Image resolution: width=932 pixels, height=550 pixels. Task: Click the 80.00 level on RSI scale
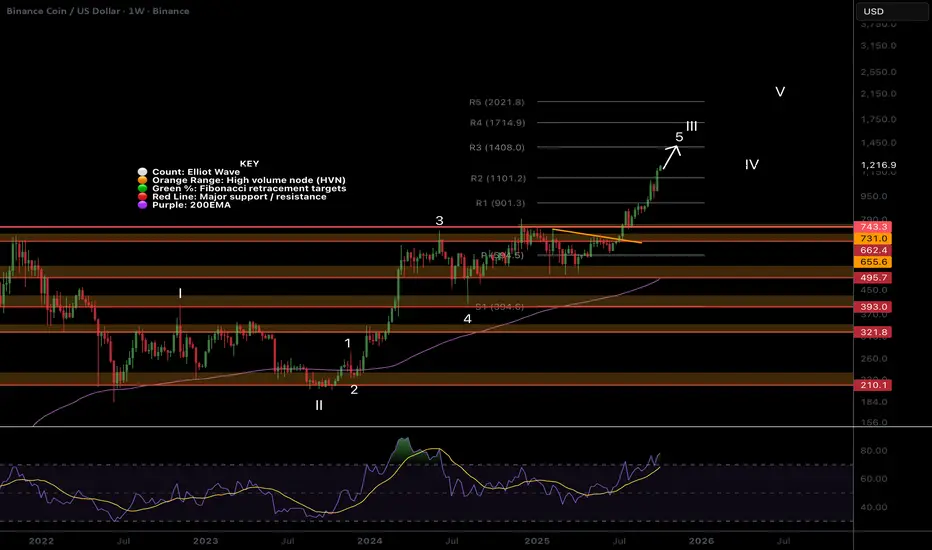pos(873,451)
